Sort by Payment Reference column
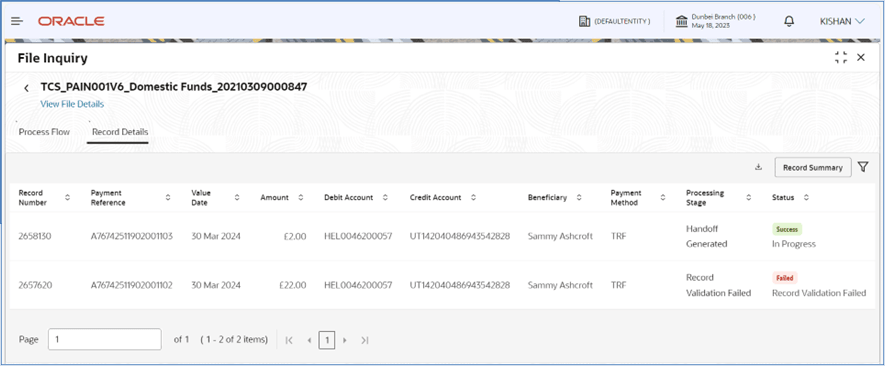 tap(168, 197)
